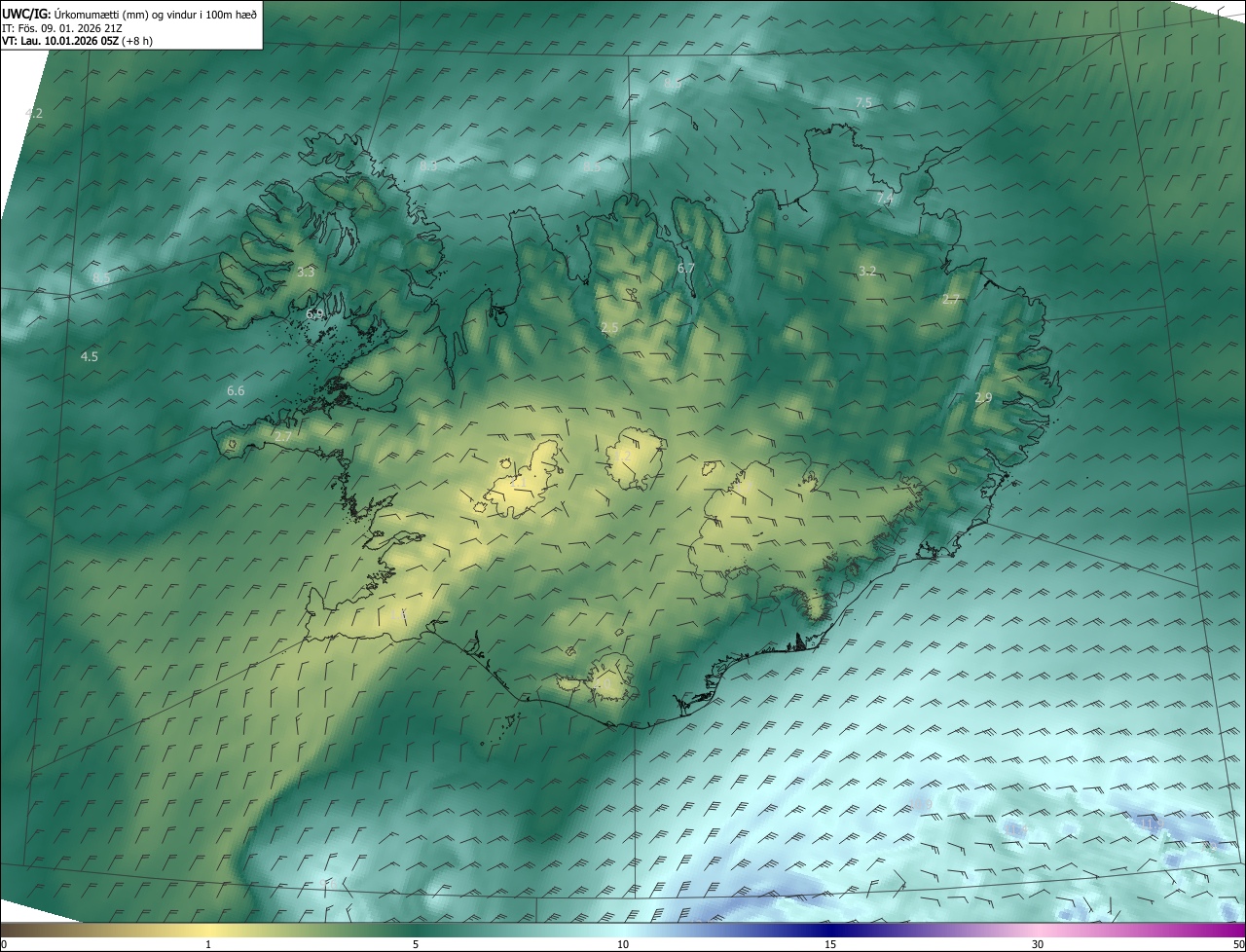
Task: Click the 4.2 value label
Action: pyautogui.click(x=34, y=114)
